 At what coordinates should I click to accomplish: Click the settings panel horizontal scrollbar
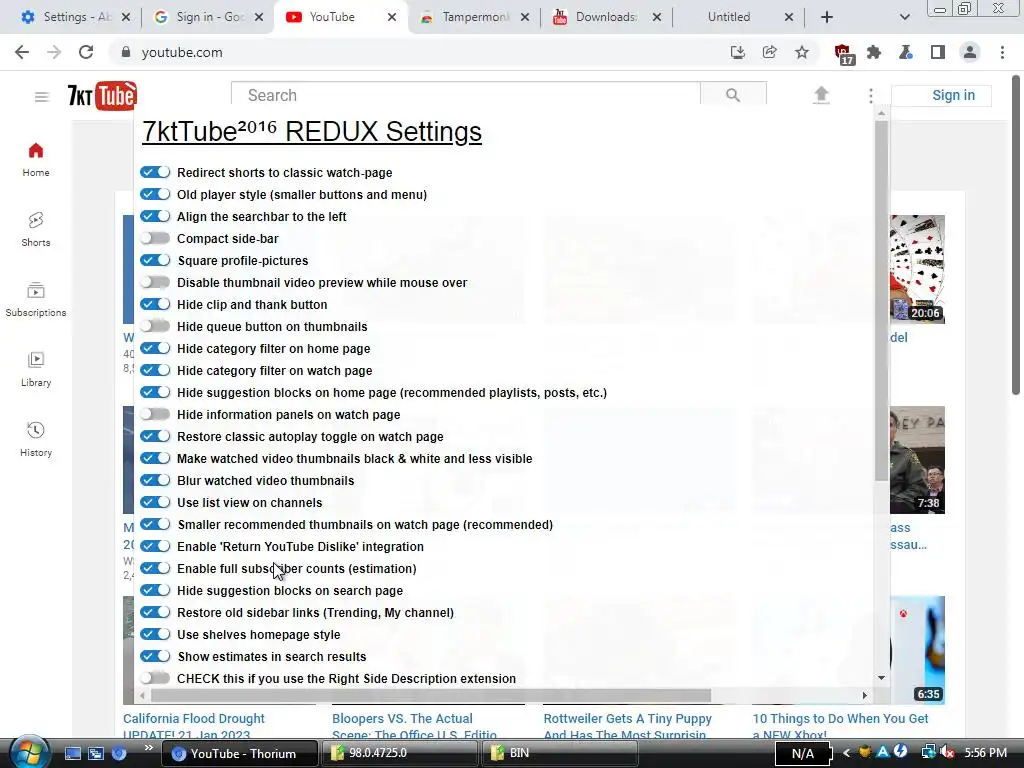pyautogui.click(x=431, y=696)
